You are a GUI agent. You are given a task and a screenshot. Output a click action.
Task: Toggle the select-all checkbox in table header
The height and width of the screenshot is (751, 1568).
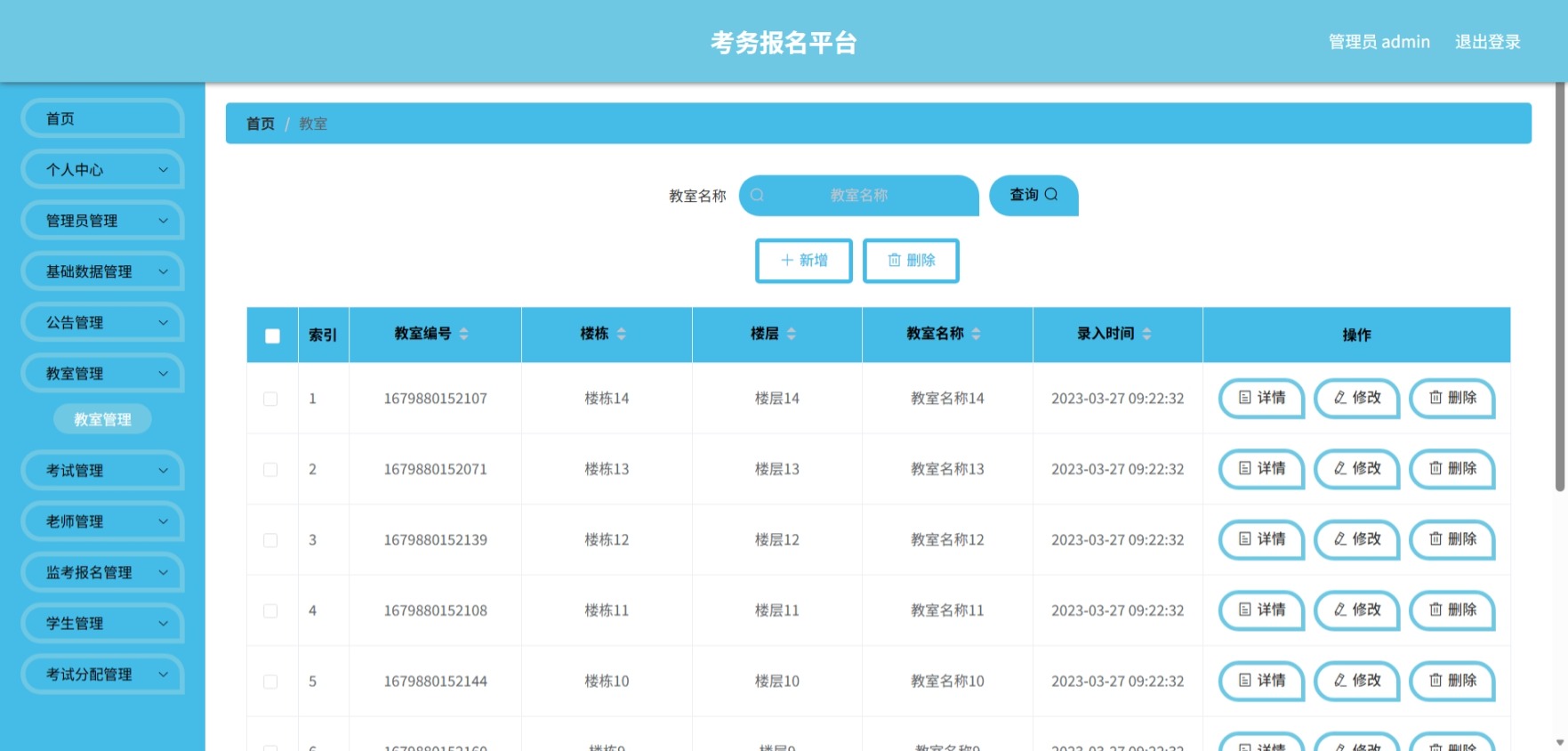point(272,335)
